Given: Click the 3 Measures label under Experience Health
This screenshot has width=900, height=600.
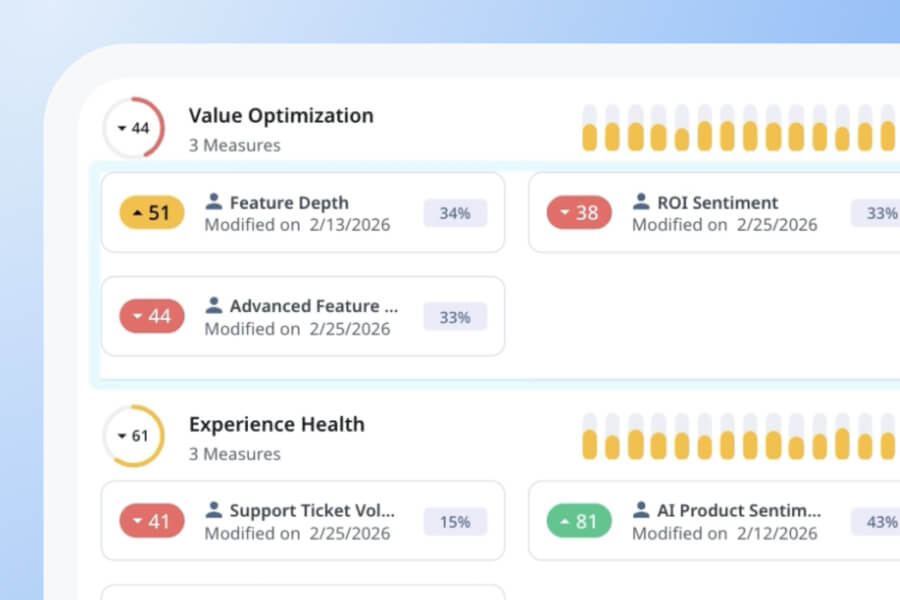Looking at the screenshot, I should [235, 454].
